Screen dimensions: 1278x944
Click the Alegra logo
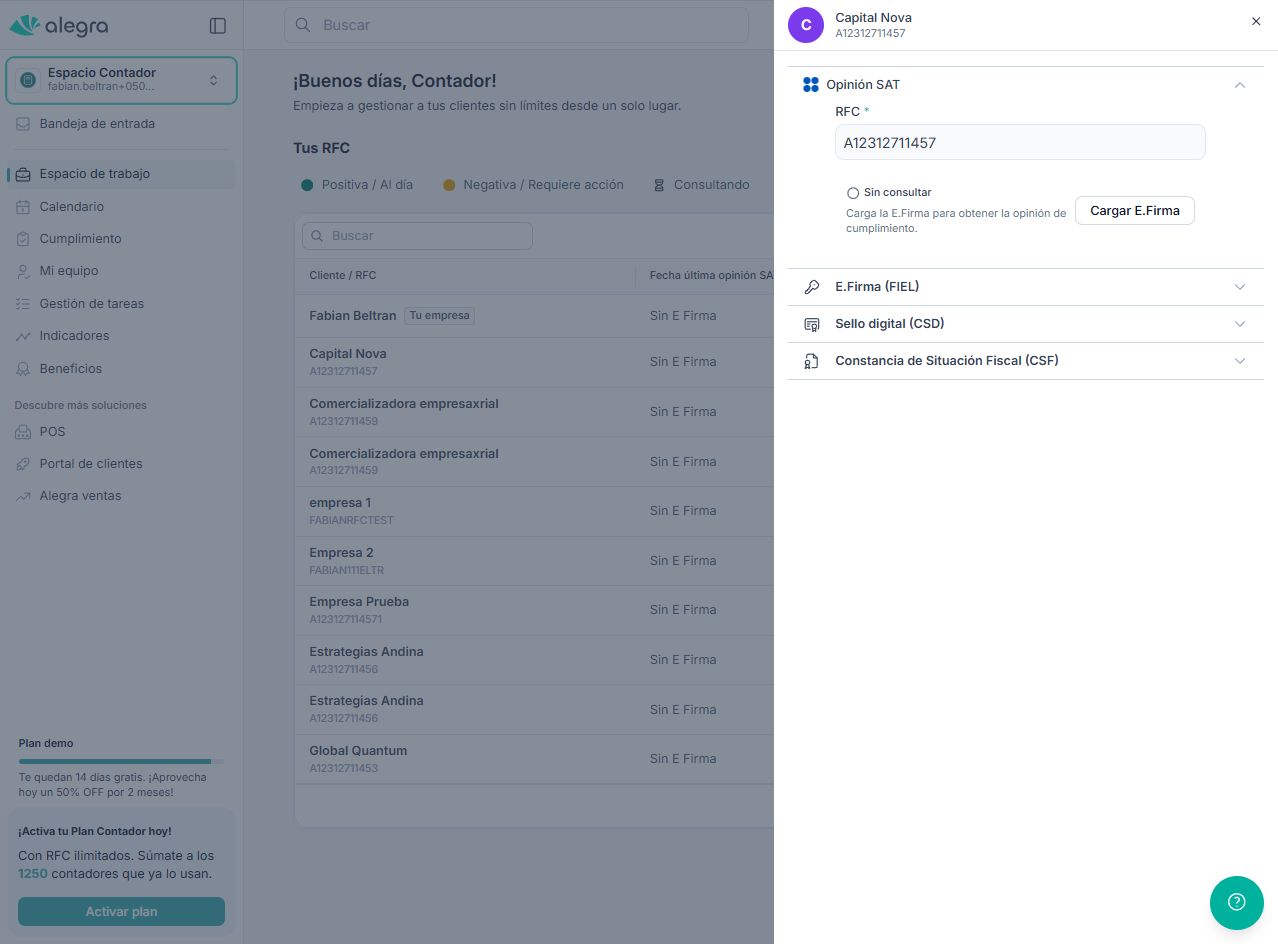tap(59, 26)
